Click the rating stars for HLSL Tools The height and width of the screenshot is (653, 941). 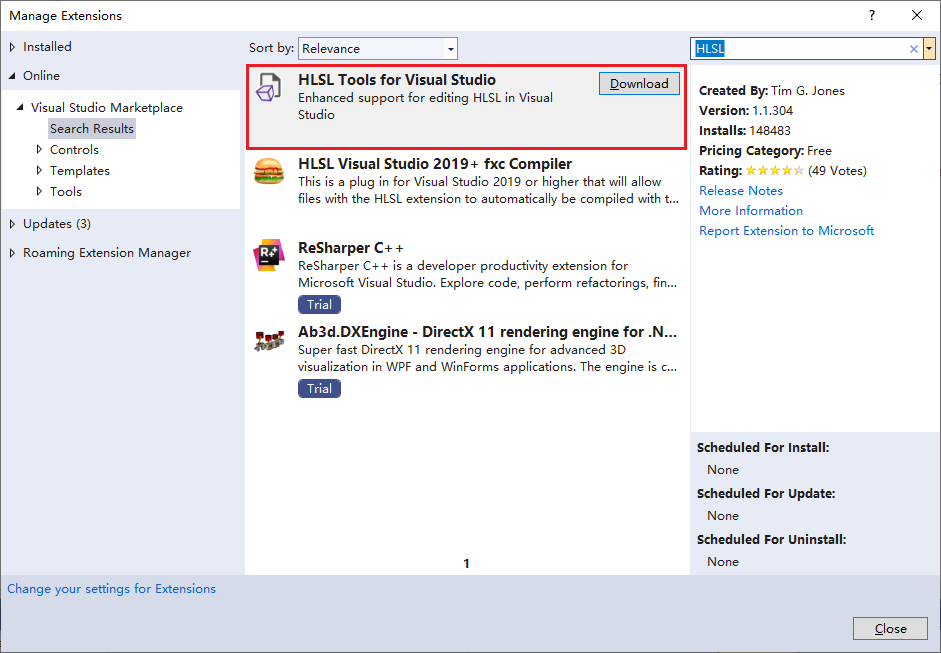774,170
